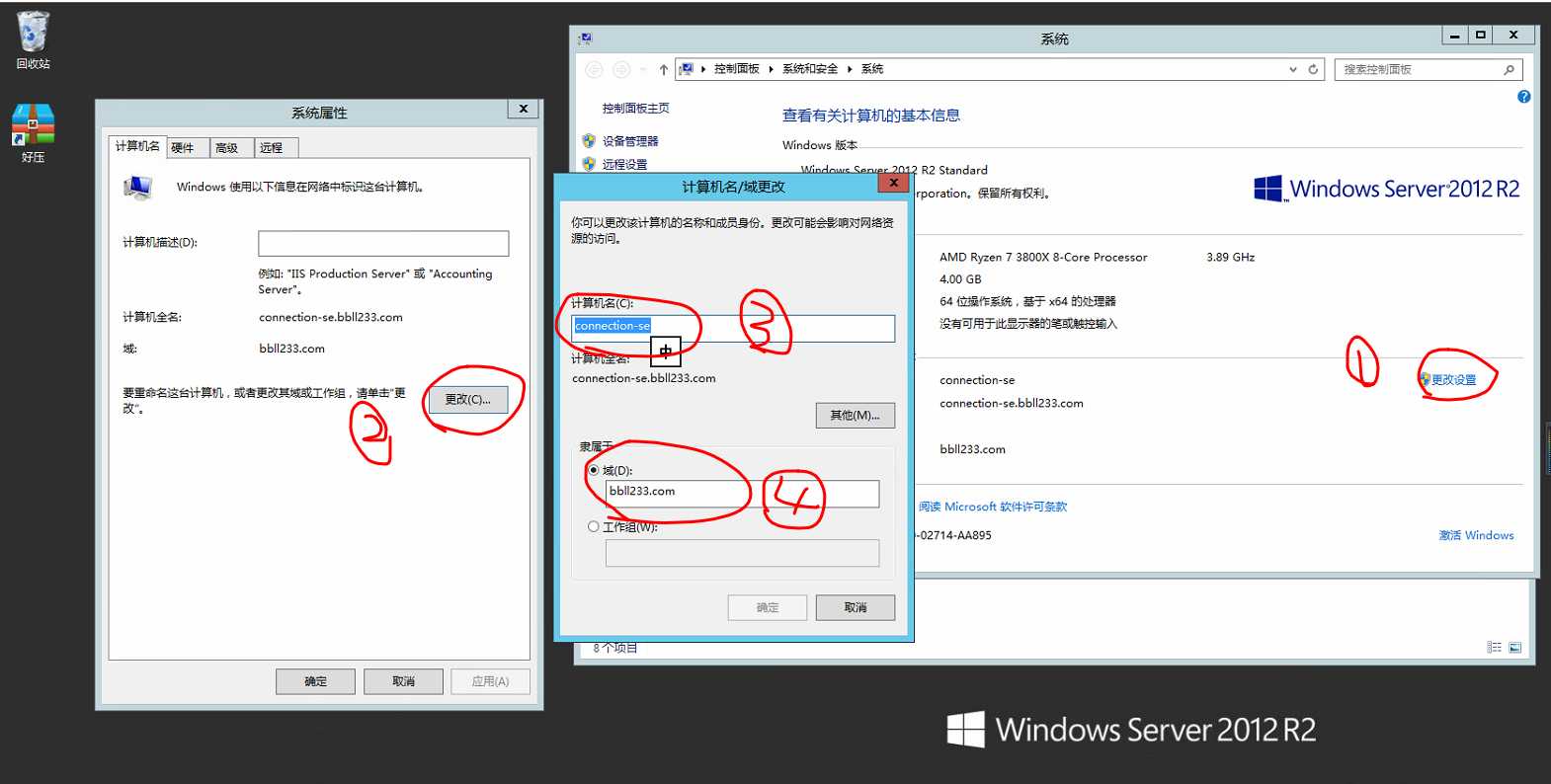
Task: Open address bar history dropdown
Action: pos(1293,69)
